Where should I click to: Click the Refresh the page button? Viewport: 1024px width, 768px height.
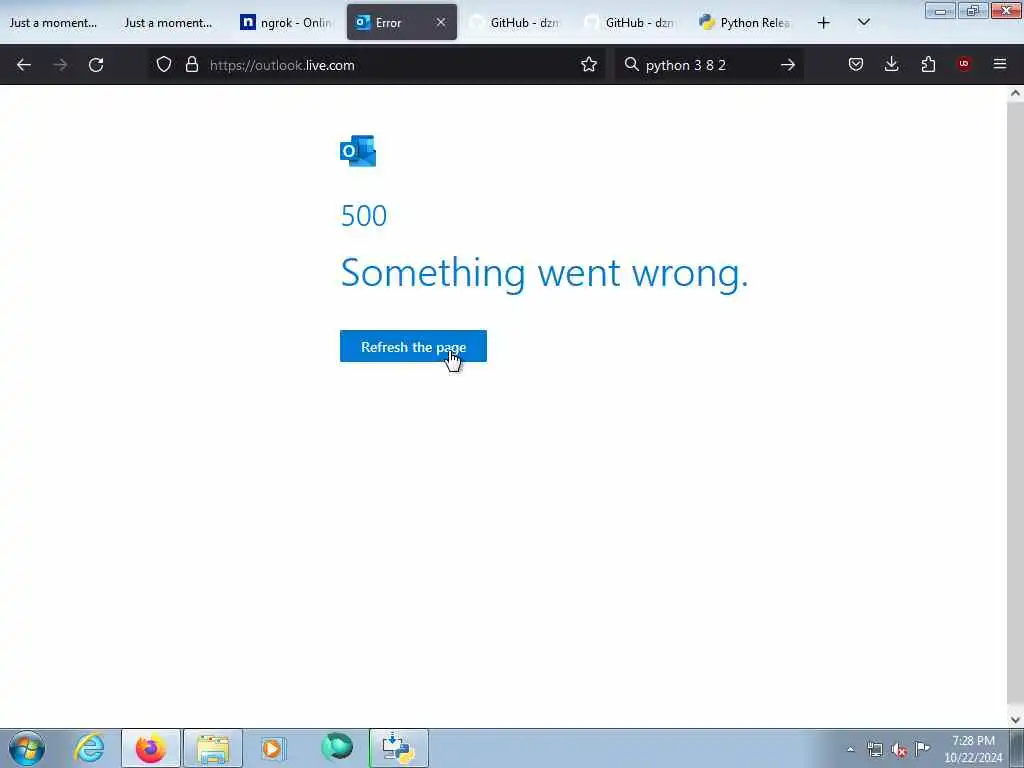pyautogui.click(x=413, y=346)
